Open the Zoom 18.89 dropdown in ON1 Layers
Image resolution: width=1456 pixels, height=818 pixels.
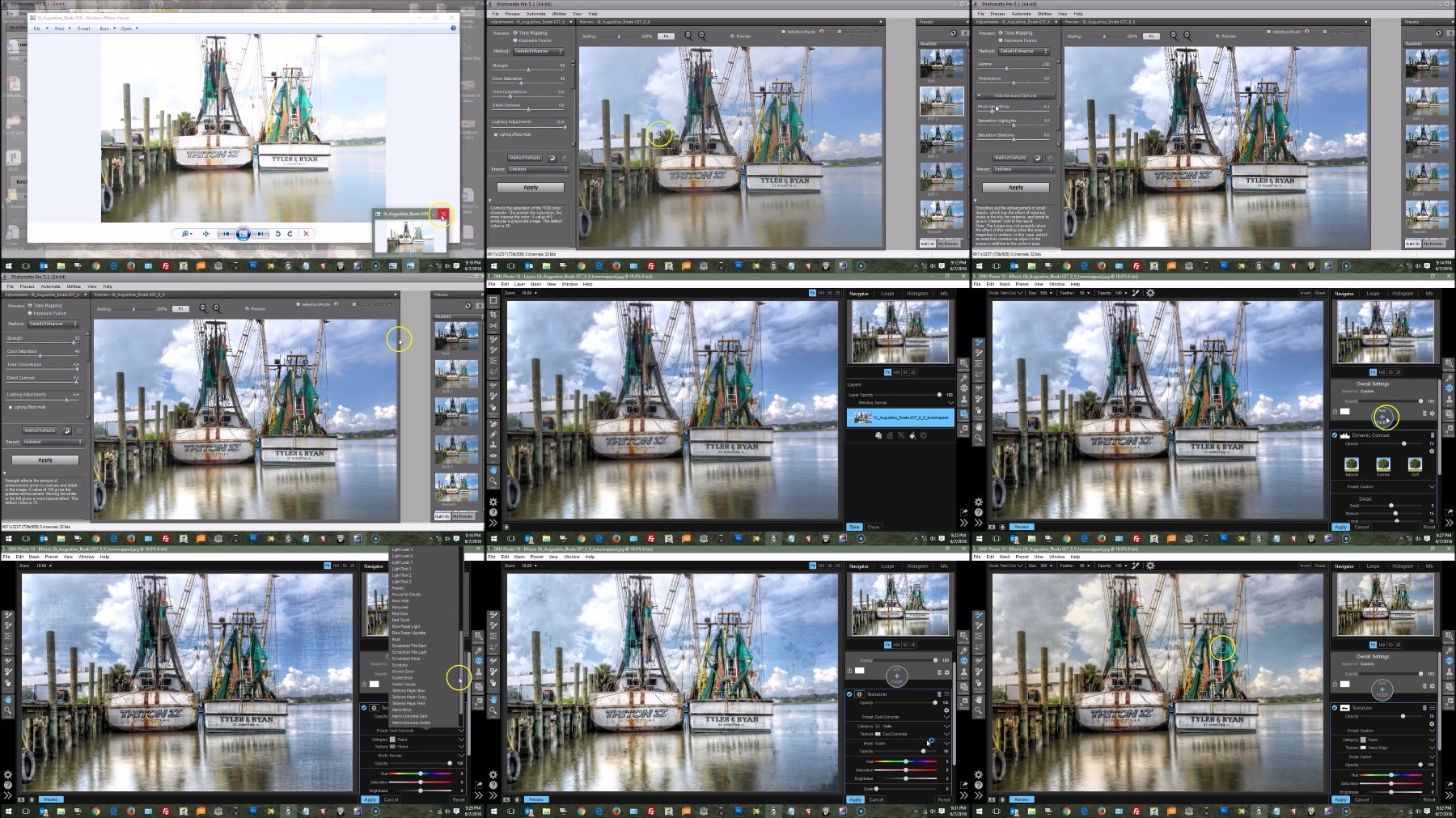tap(530, 293)
